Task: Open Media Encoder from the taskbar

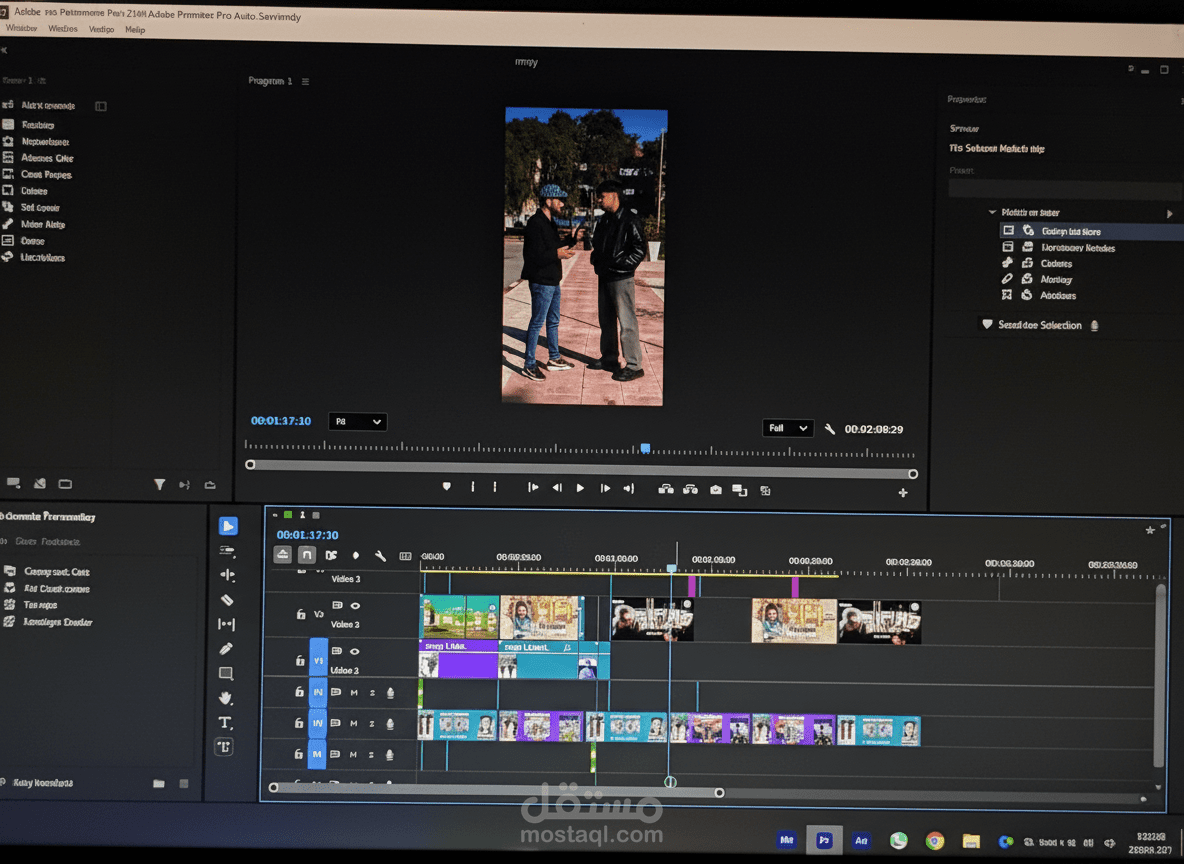Action: pyautogui.click(x=787, y=840)
